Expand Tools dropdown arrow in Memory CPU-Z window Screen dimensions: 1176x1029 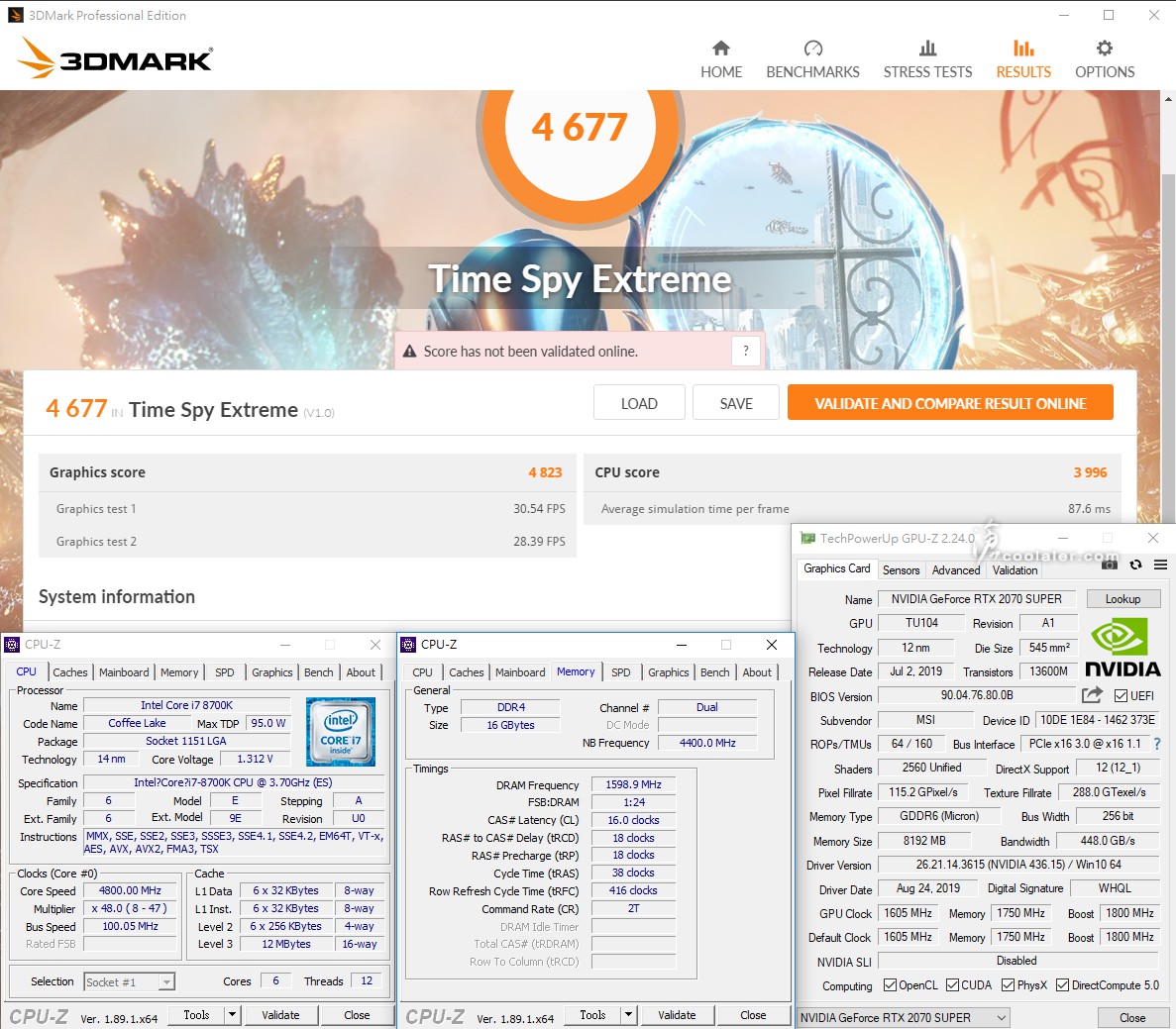click(x=628, y=1015)
